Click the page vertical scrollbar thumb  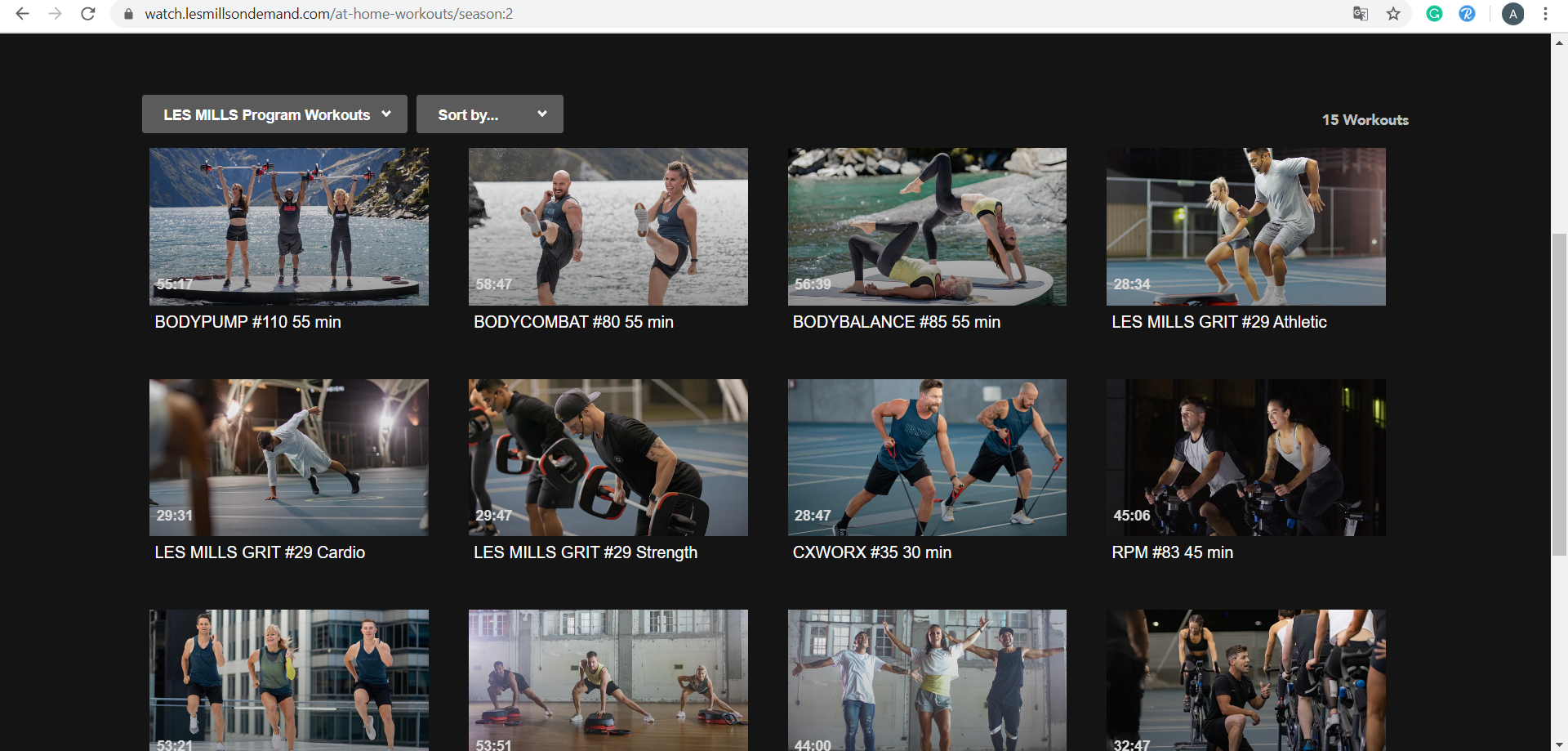click(1560, 394)
